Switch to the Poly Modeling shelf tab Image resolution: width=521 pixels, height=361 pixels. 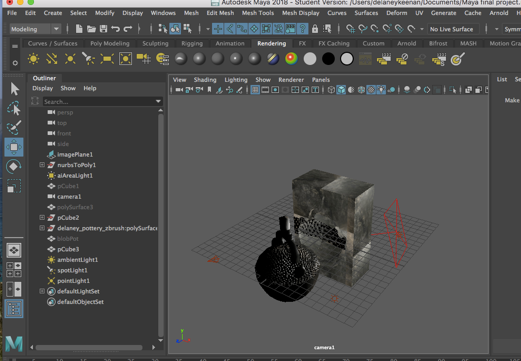(110, 43)
